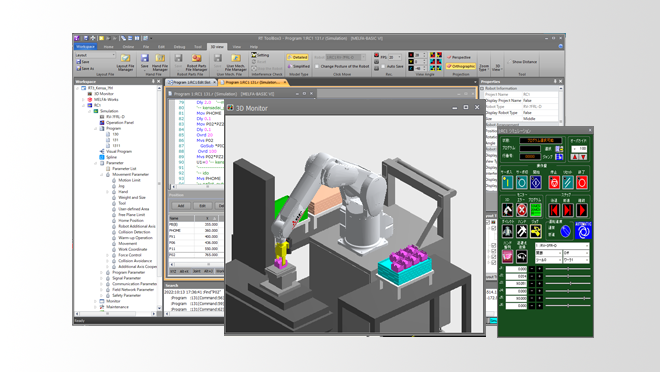The image size is (660, 372).
Task: Switch to the Debug ribbon tab
Action: (179, 47)
